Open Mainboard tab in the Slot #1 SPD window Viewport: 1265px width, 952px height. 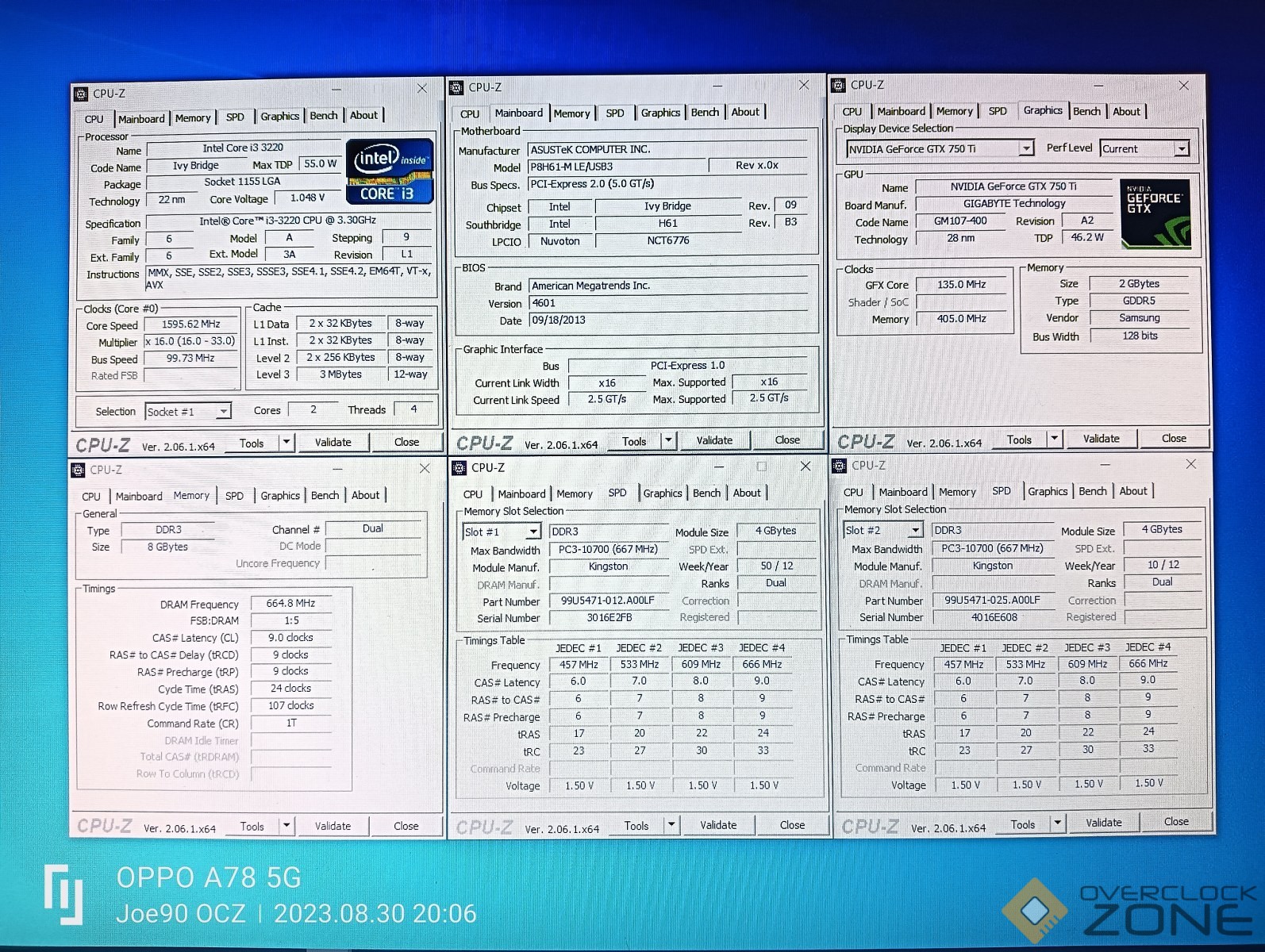pos(521,493)
